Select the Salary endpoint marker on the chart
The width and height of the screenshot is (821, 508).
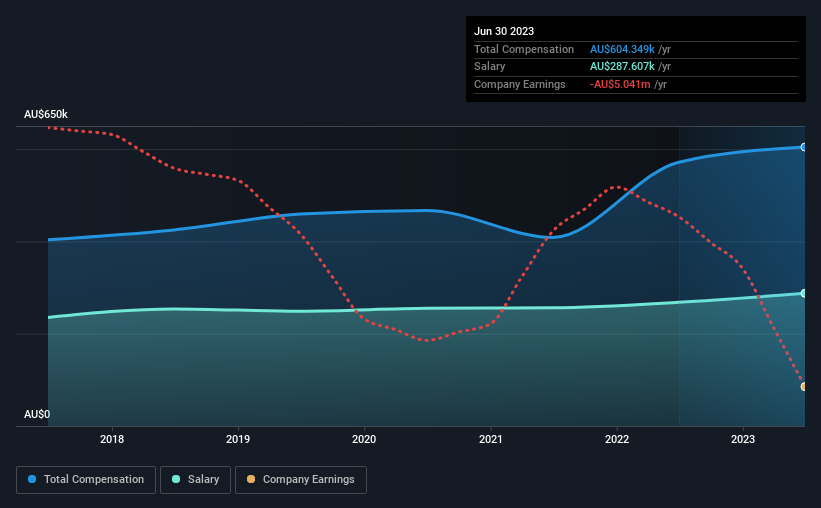click(803, 293)
